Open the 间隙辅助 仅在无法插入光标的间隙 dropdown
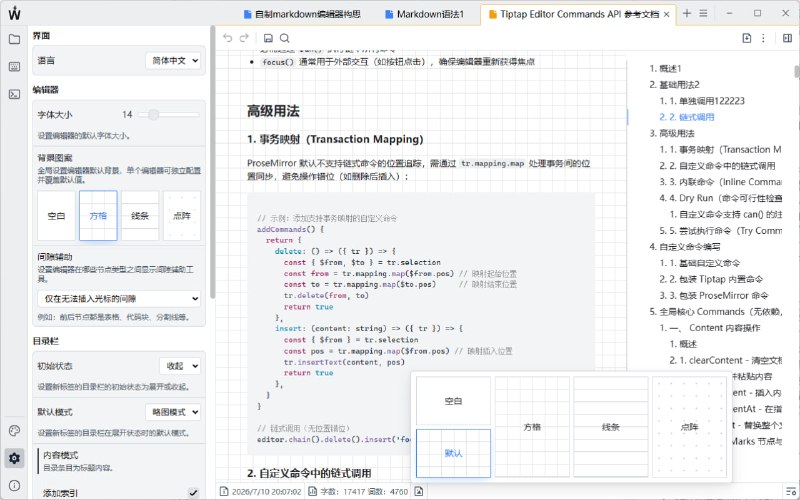Viewport: 800px width, 500px height. [119, 298]
